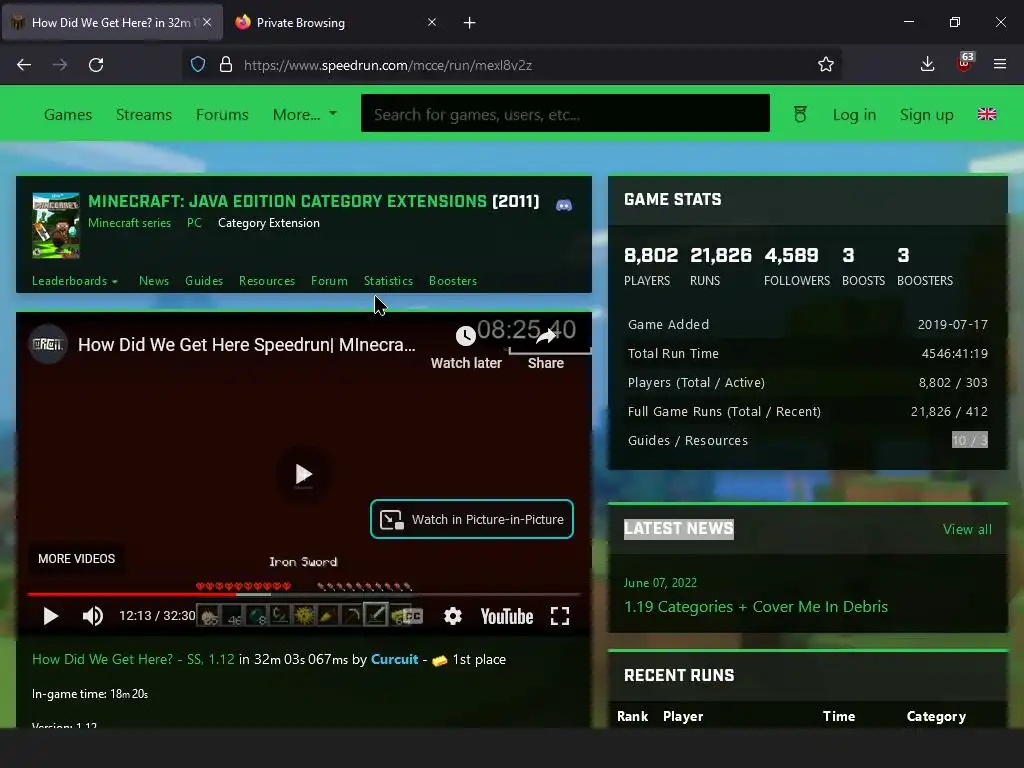The height and width of the screenshot is (768, 1024).
Task: Open the tracking protection shield icon
Action: coord(198,65)
